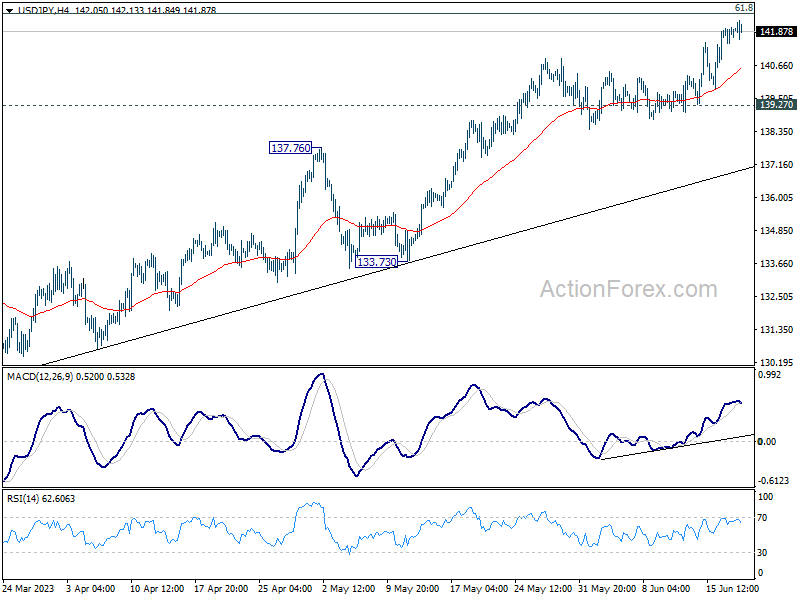
Task: Click the 61.8 Fibonacci level label
Action: (744, 8)
